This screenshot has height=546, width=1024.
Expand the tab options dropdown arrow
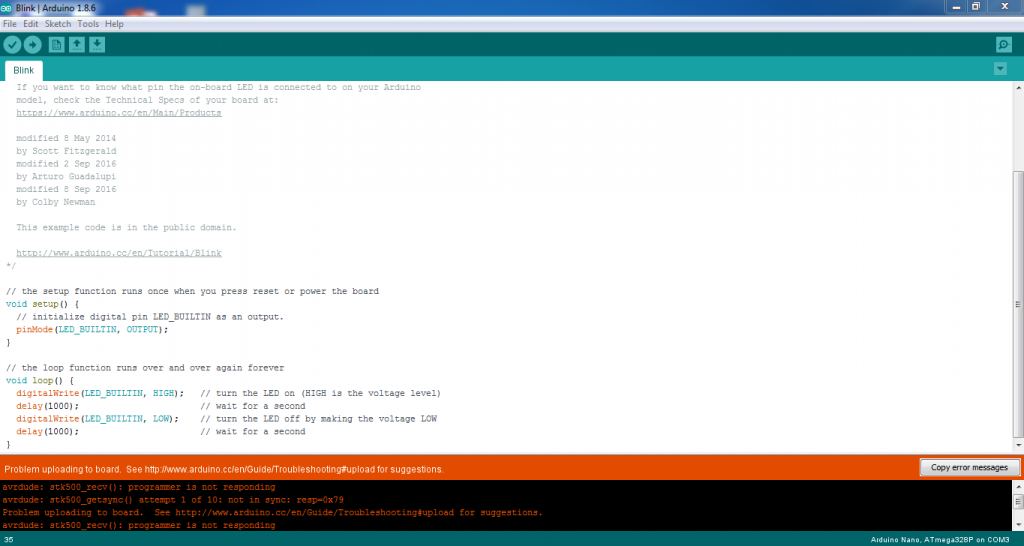pyautogui.click(x=1000, y=69)
